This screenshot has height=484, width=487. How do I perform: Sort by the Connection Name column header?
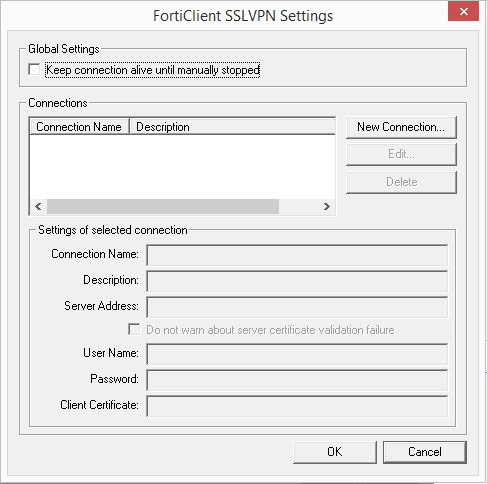(79, 127)
